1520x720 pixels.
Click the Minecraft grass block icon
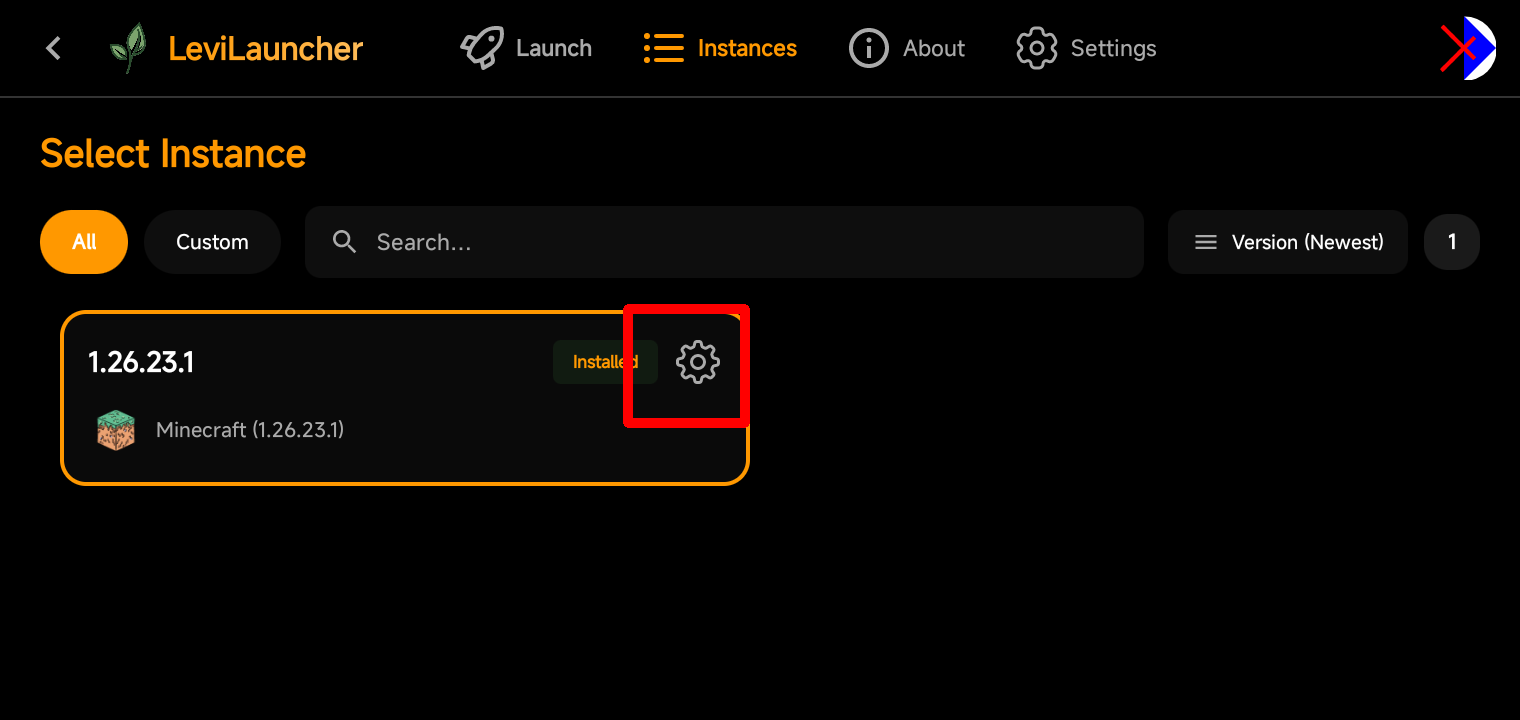(116, 430)
